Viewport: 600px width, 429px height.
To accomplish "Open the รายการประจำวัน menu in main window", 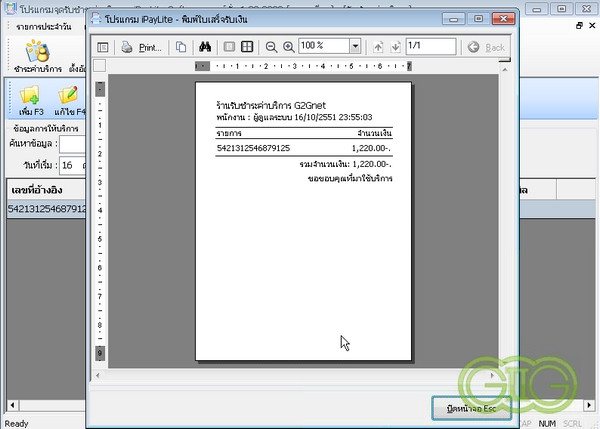I will pyautogui.click(x=44, y=27).
